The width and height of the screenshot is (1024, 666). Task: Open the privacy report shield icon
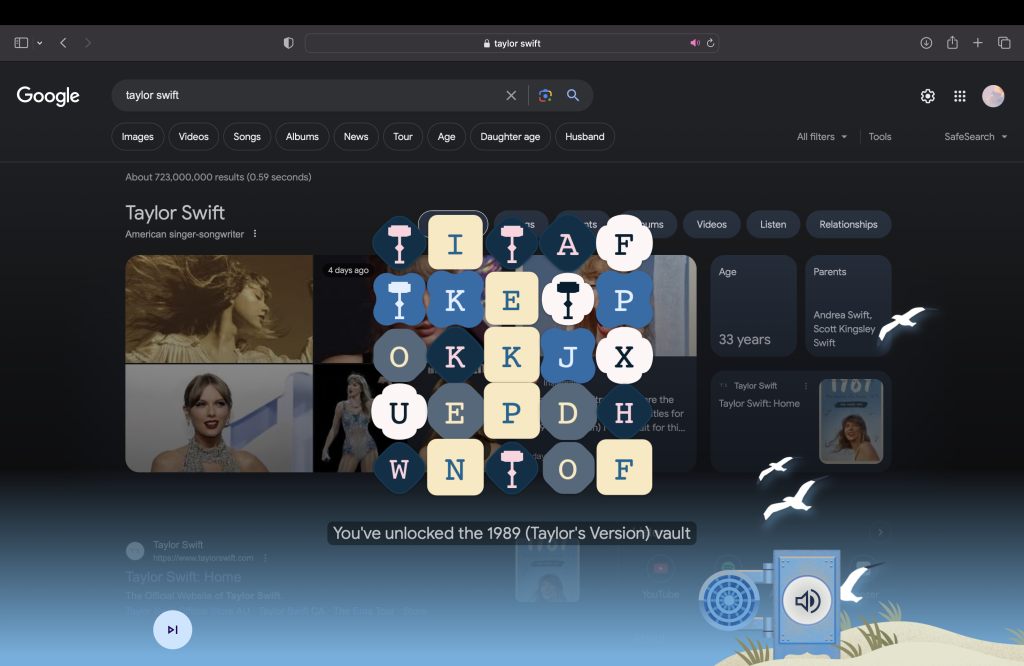pyautogui.click(x=289, y=43)
